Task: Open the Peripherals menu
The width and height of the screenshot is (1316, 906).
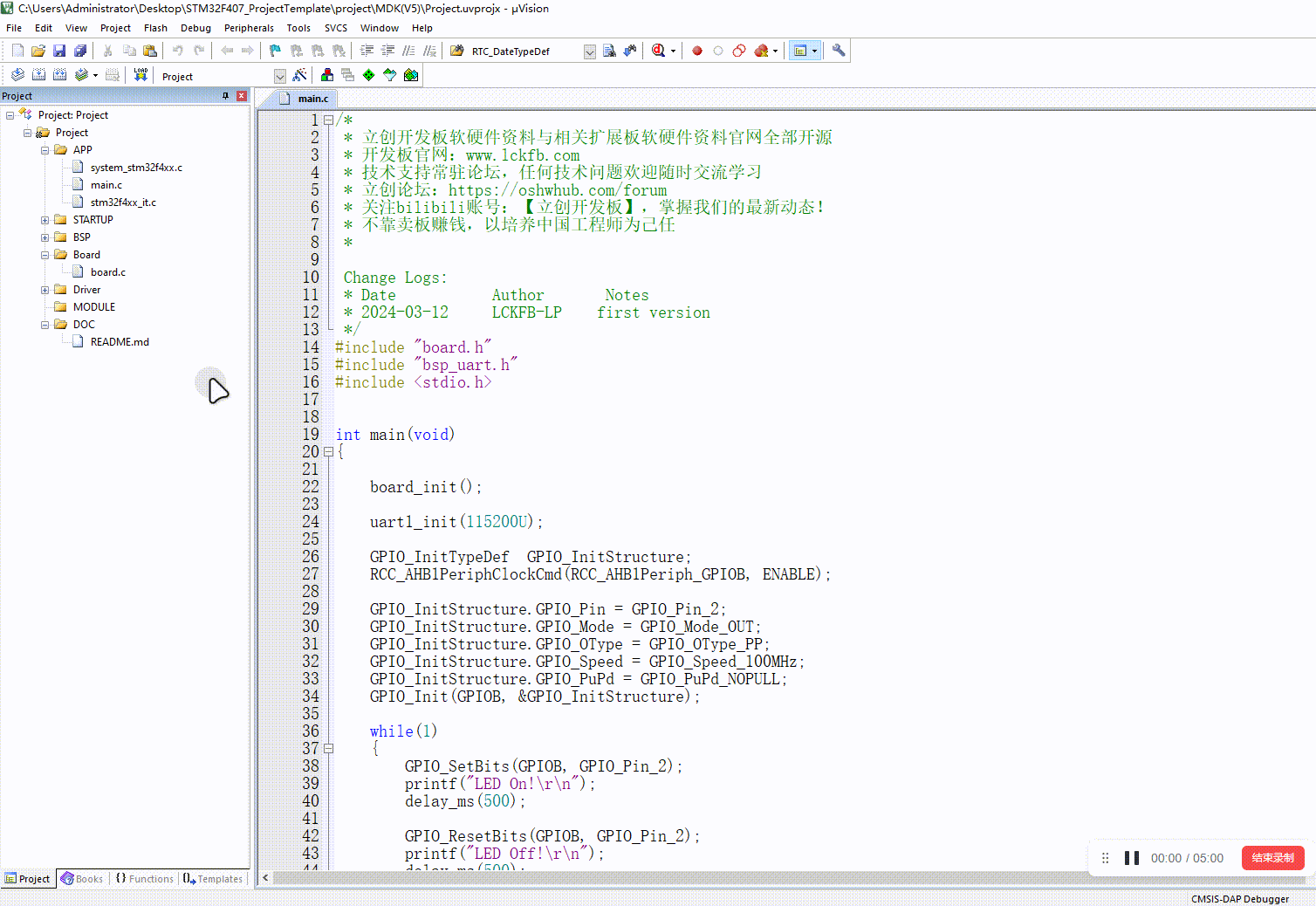Action: pos(249,28)
